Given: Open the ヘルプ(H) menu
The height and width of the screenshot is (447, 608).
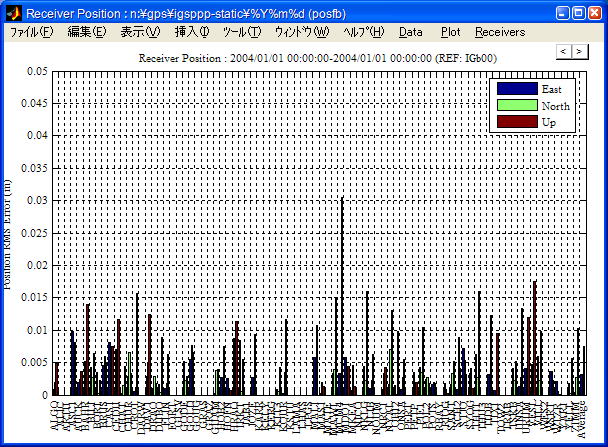Looking at the screenshot, I should coord(363,32).
